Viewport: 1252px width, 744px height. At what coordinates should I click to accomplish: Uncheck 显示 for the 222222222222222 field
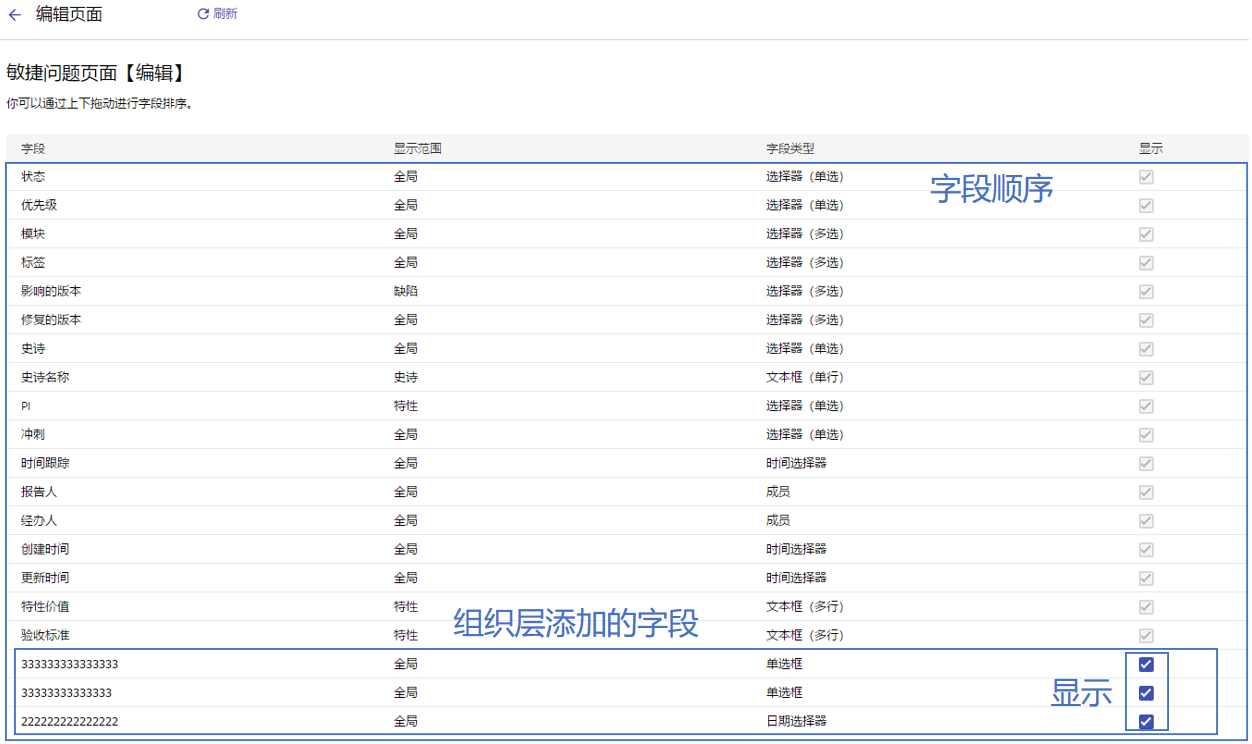pyautogui.click(x=1146, y=722)
